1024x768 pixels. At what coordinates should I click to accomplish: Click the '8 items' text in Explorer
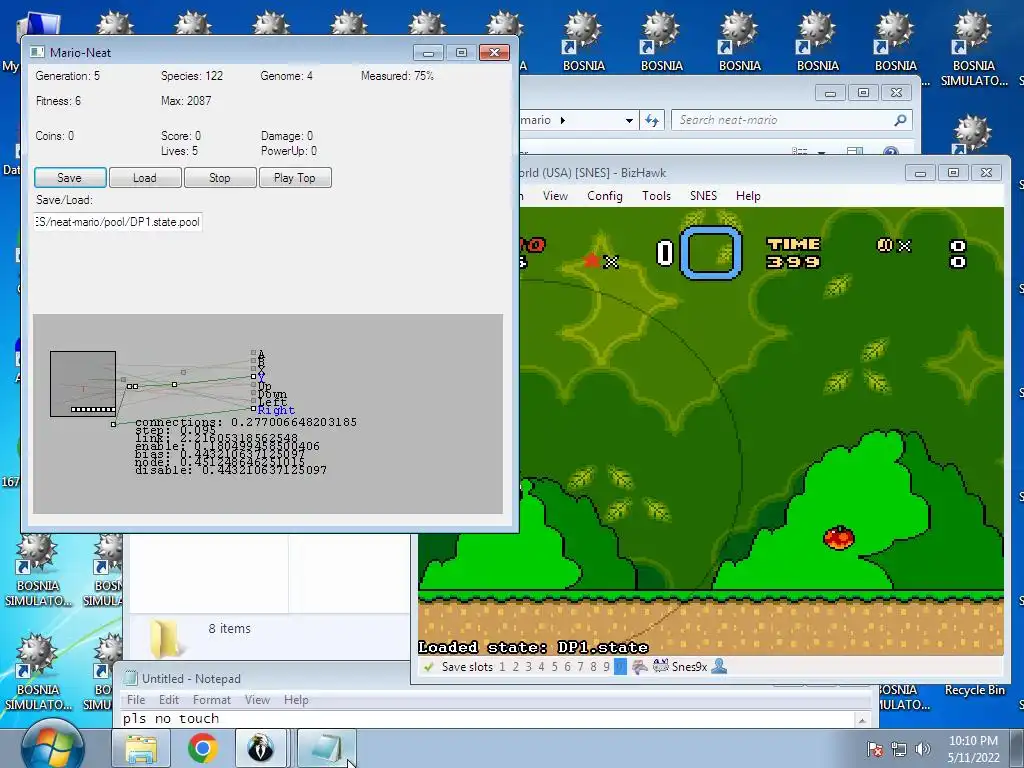[229, 628]
